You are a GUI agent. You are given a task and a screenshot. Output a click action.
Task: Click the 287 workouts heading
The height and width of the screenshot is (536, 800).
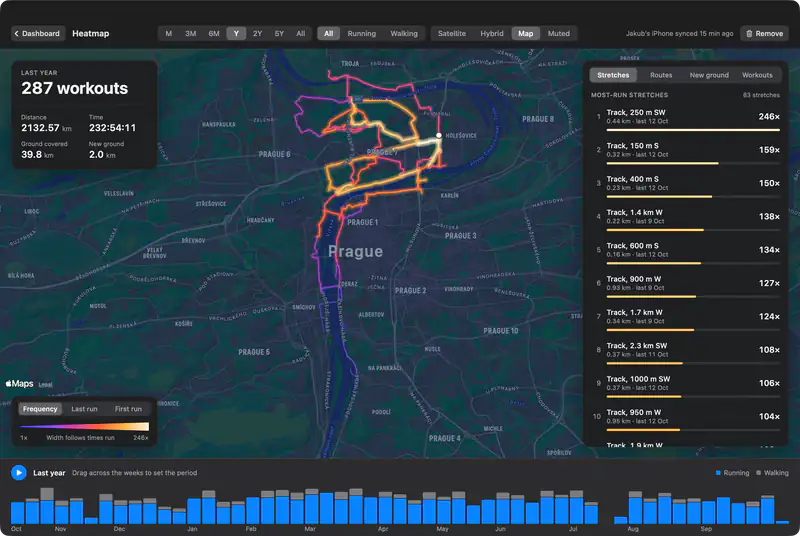74,88
